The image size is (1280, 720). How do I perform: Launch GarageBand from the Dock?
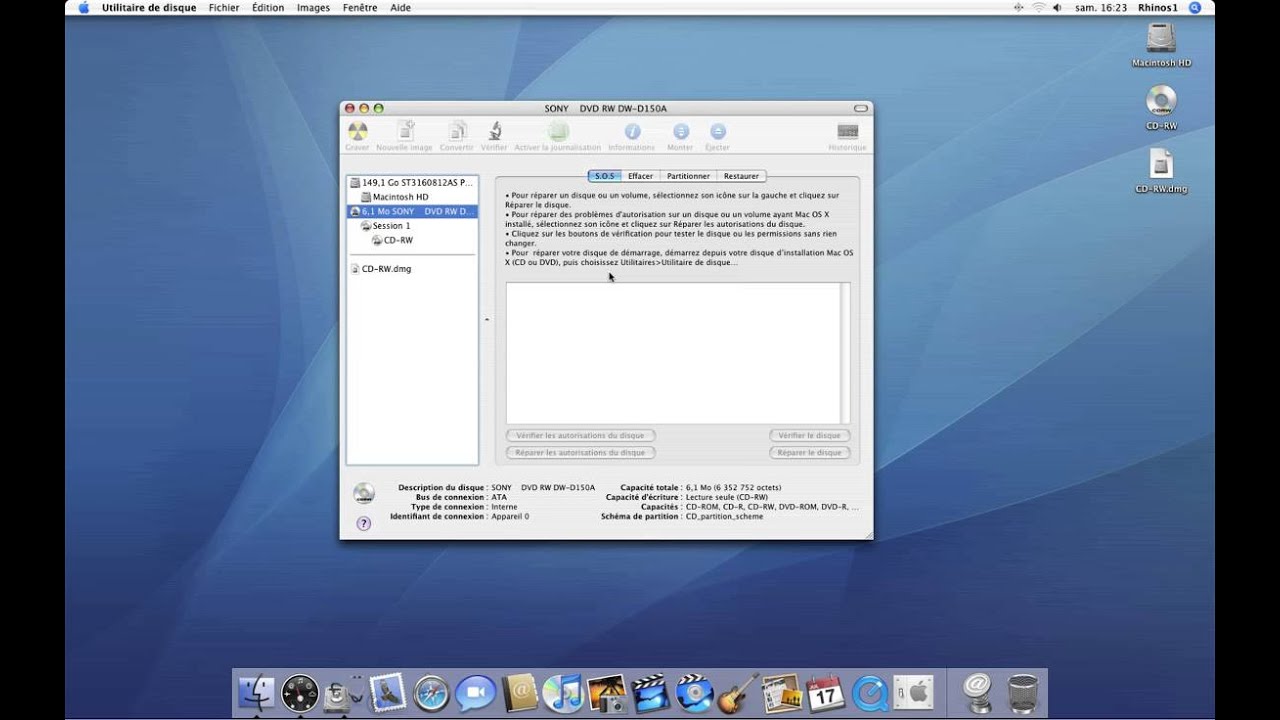[738, 692]
